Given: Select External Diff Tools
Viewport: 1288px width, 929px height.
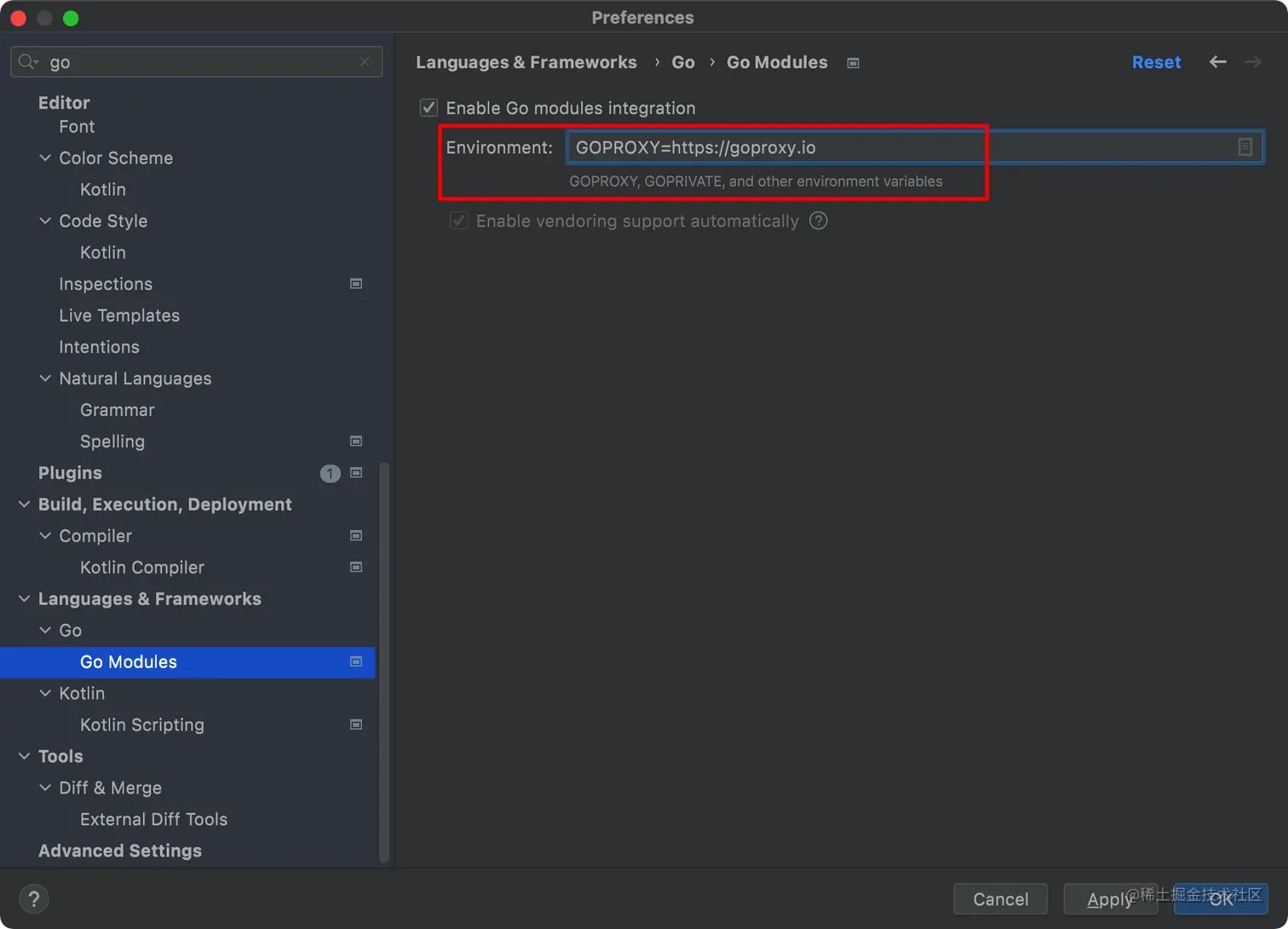Looking at the screenshot, I should [154, 820].
